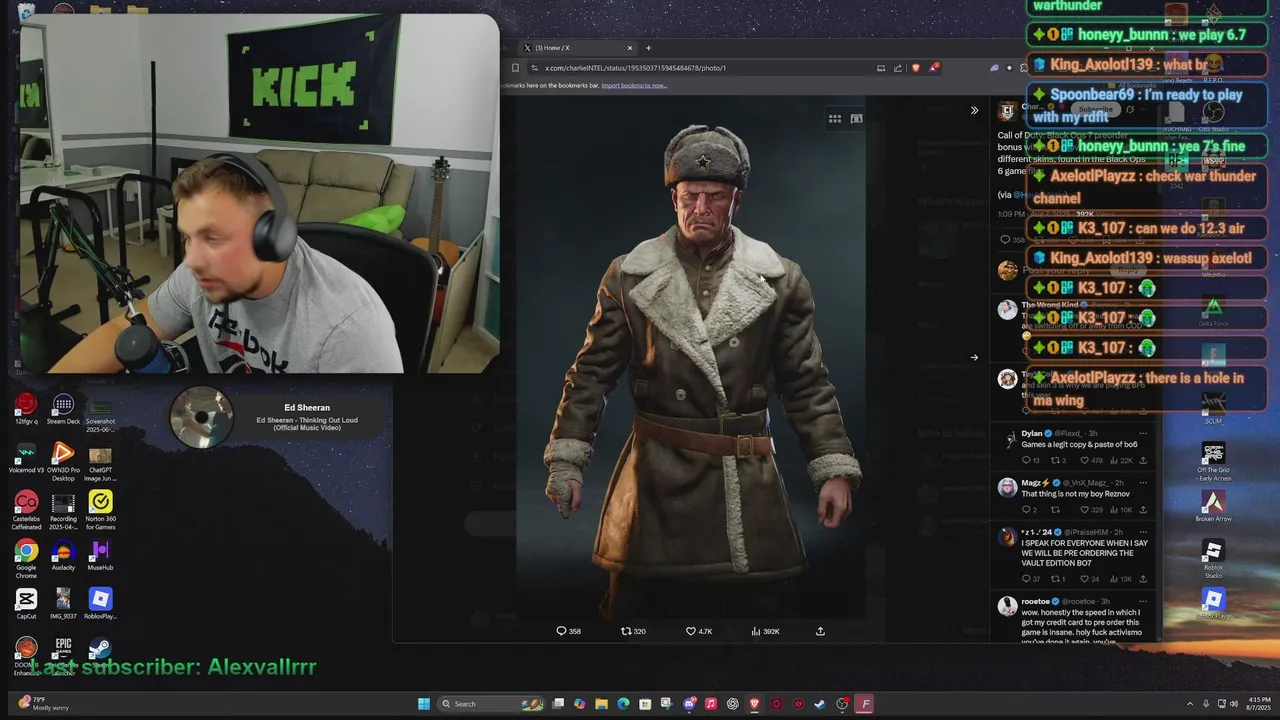Open the Recording 2025-04 video file
Image resolution: width=1280 pixels, height=720 pixels.
click(63, 508)
